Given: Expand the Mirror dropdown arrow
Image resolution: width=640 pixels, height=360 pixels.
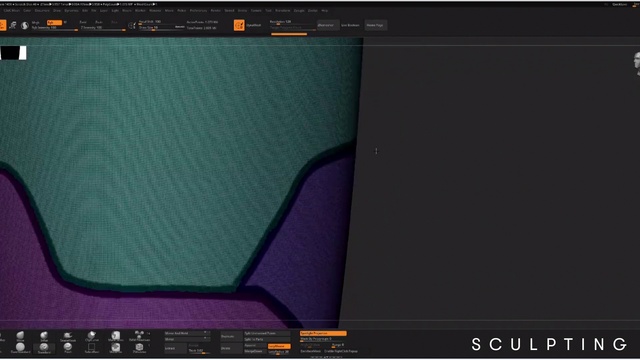Looking at the screenshot, I should [205, 339].
